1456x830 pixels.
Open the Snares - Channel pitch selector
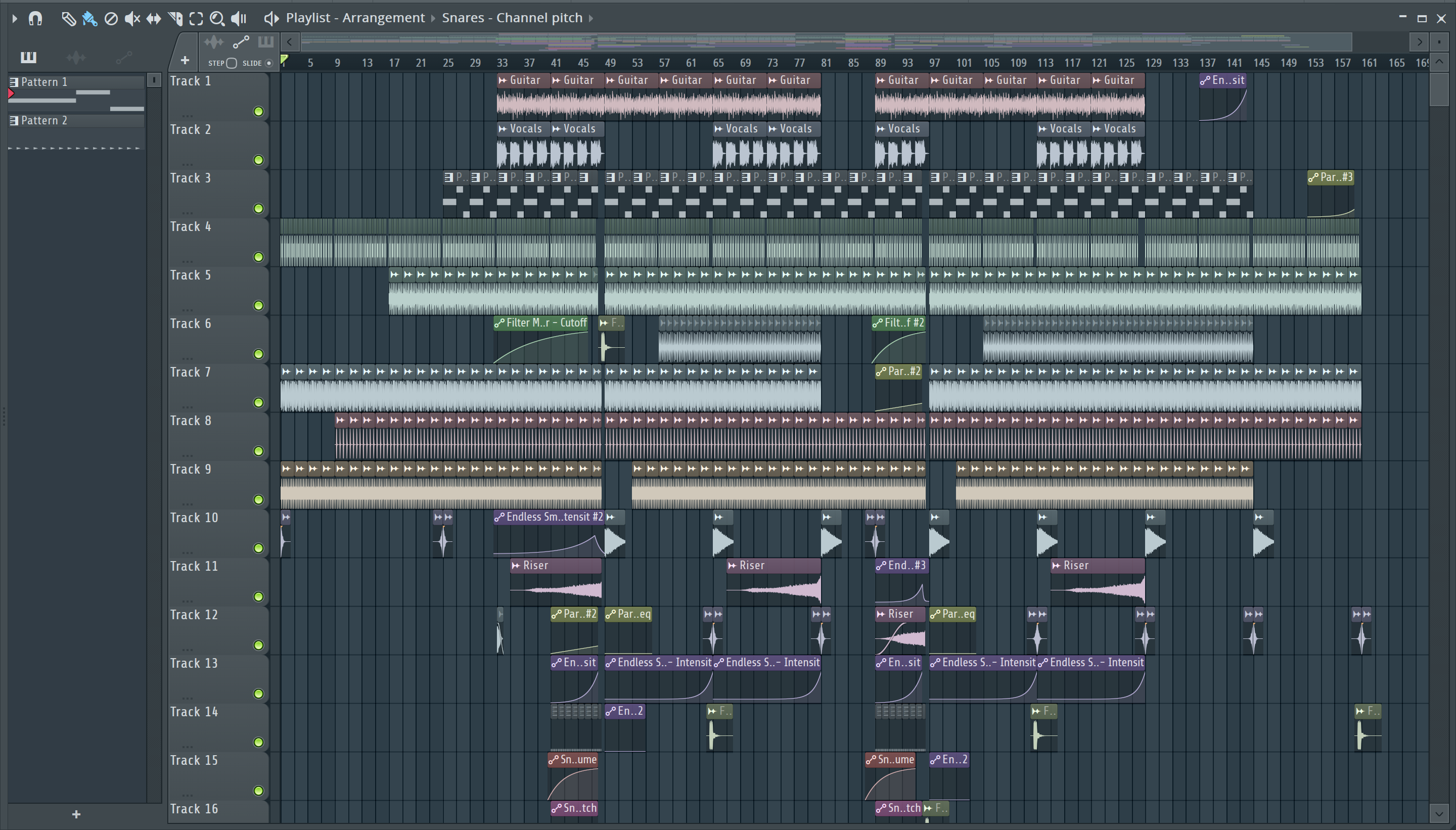click(x=512, y=18)
